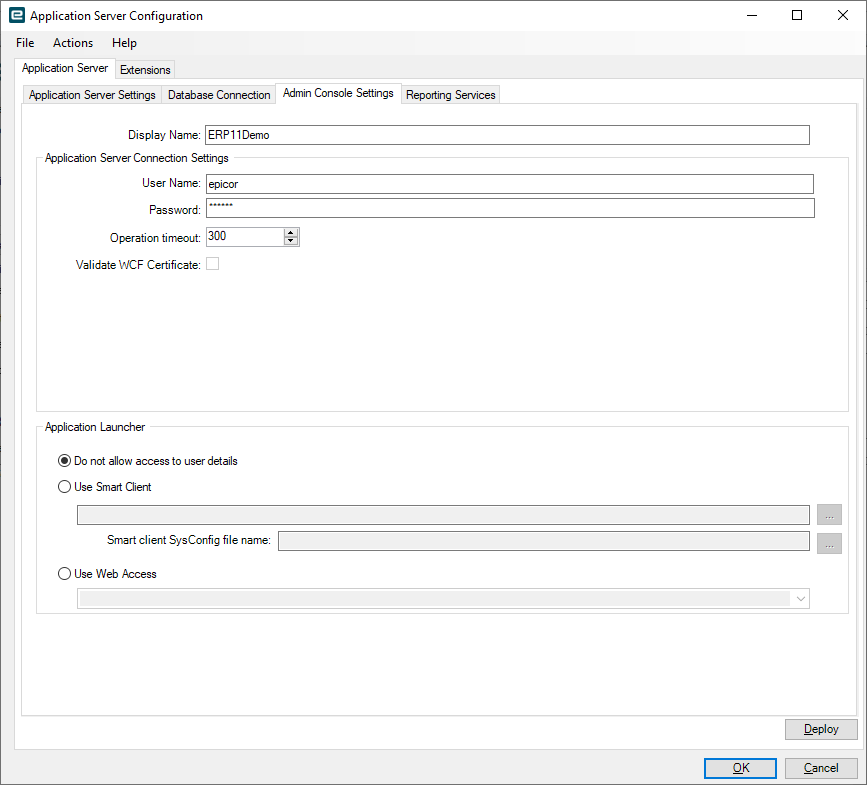Switch to the Extensions tab
867x785 pixels.
pos(145,70)
